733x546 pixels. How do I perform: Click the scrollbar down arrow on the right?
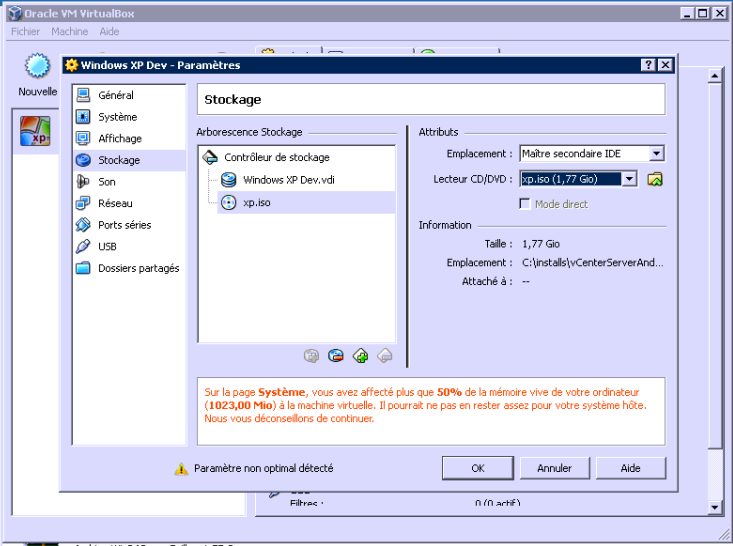point(715,507)
